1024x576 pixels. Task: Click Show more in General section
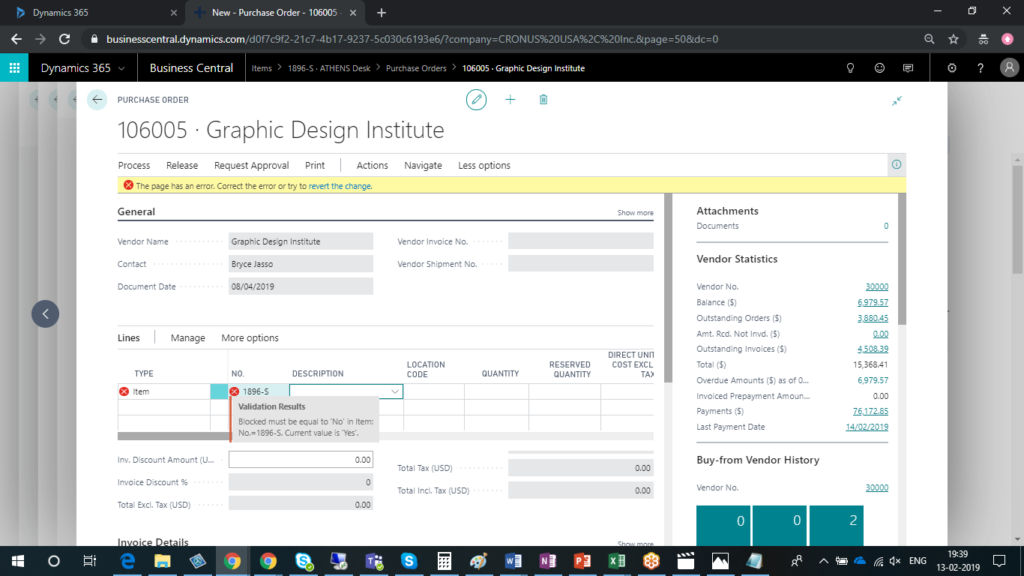point(635,213)
